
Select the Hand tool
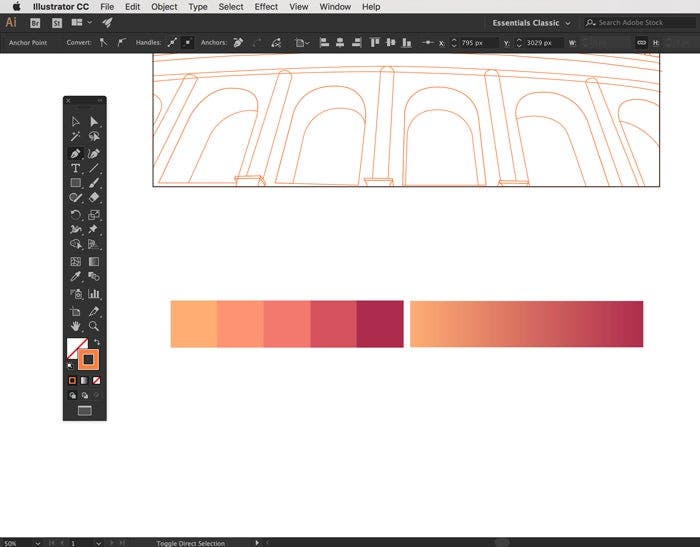[75, 326]
